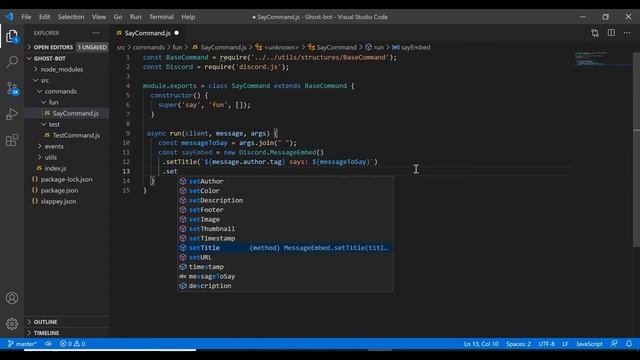Click the VS Code logo icon
Image resolution: width=640 pixels, height=360 pixels.
click(x=9, y=17)
